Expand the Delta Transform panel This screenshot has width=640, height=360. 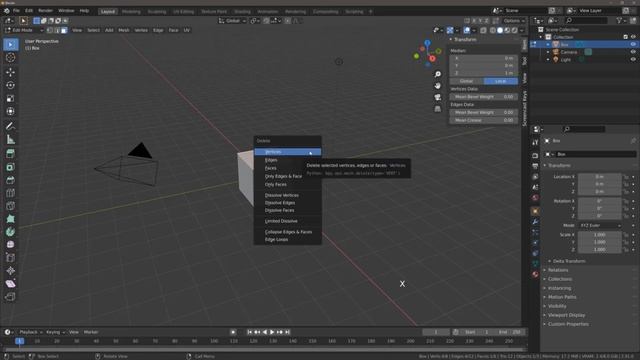(569, 261)
